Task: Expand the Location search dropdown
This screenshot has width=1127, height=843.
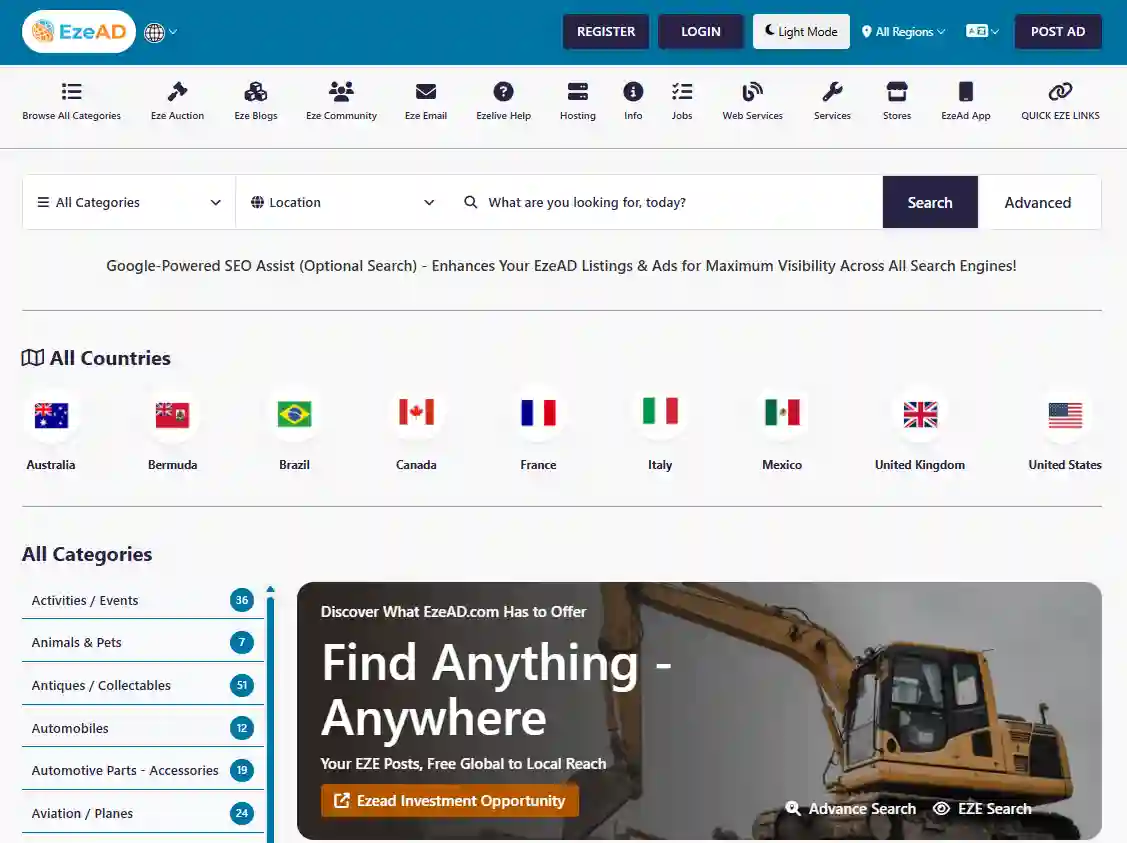Action: [x=343, y=203]
